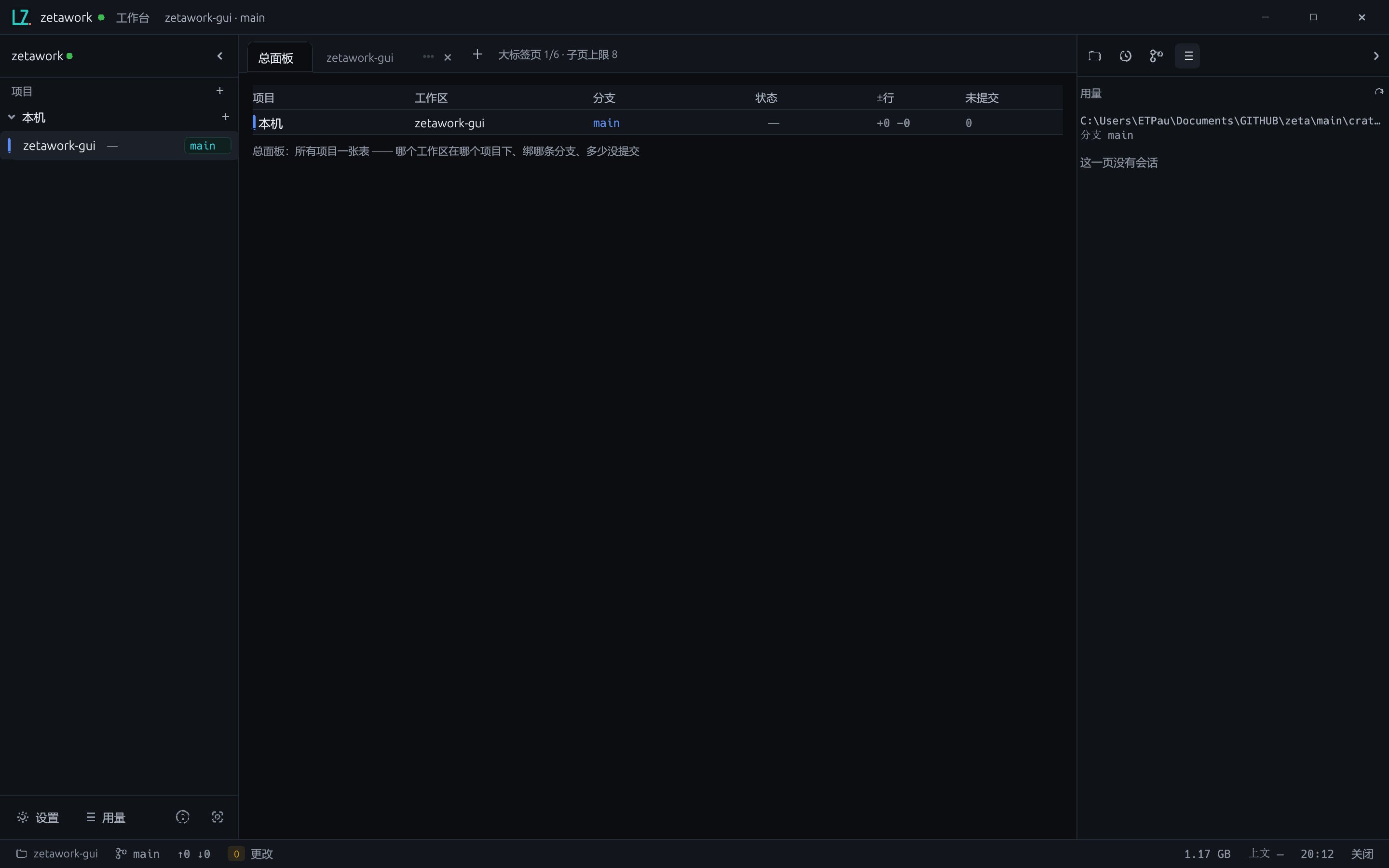Open the zetawork-gui tab more options
This screenshot has height=868, width=1389.
click(x=428, y=56)
